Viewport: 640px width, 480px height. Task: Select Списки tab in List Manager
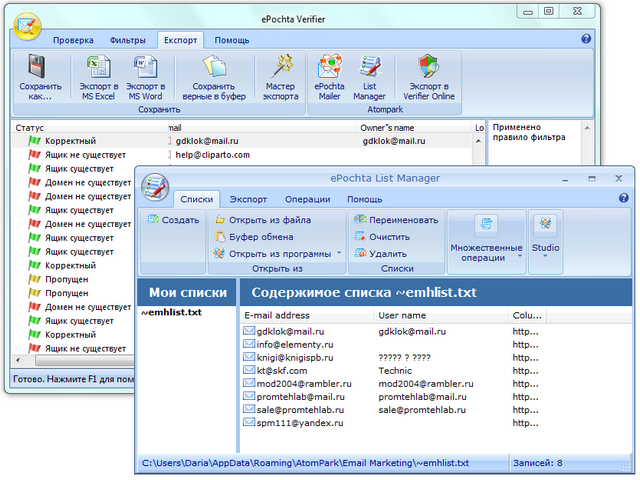pyautogui.click(x=197, y=200)
